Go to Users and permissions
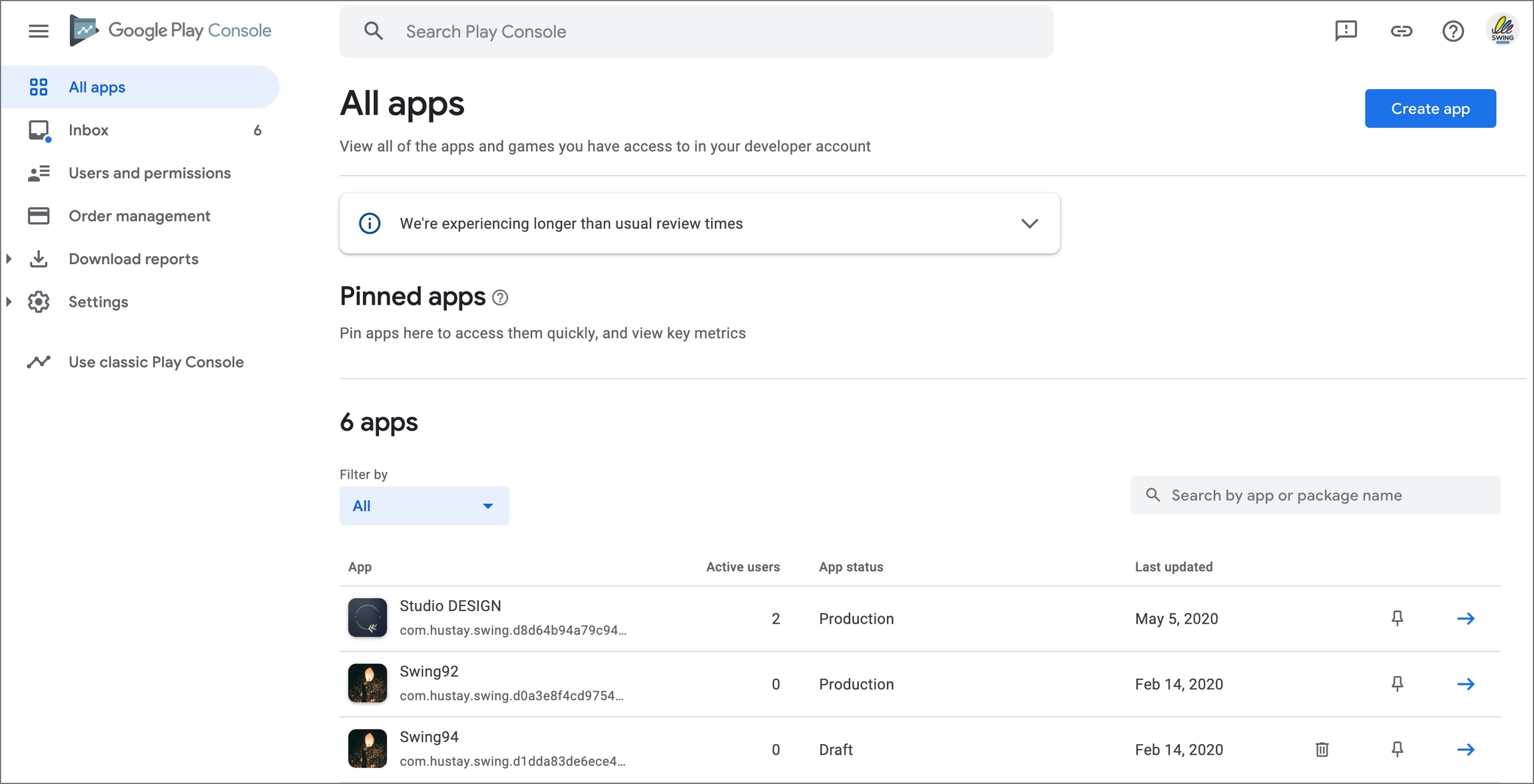1534x784 pixels. pos(140,173)
